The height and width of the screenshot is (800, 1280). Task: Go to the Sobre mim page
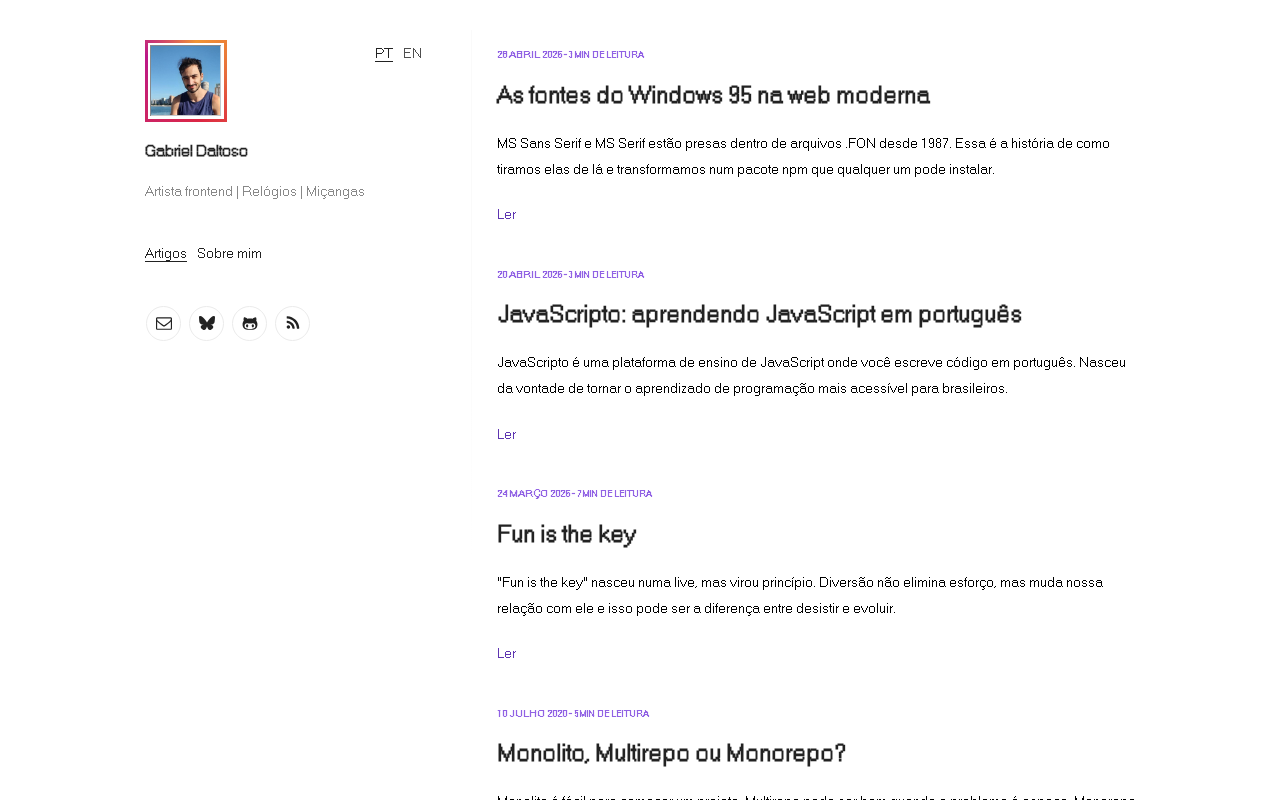pos(229,254)
